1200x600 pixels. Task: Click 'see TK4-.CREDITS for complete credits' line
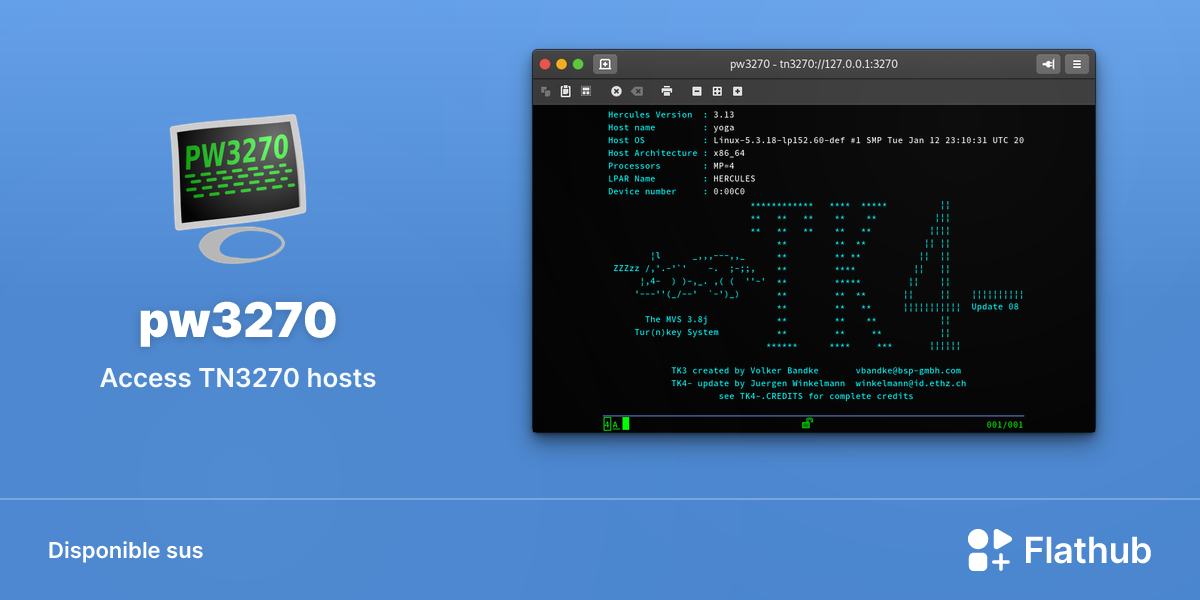click(x=816, y=396)
